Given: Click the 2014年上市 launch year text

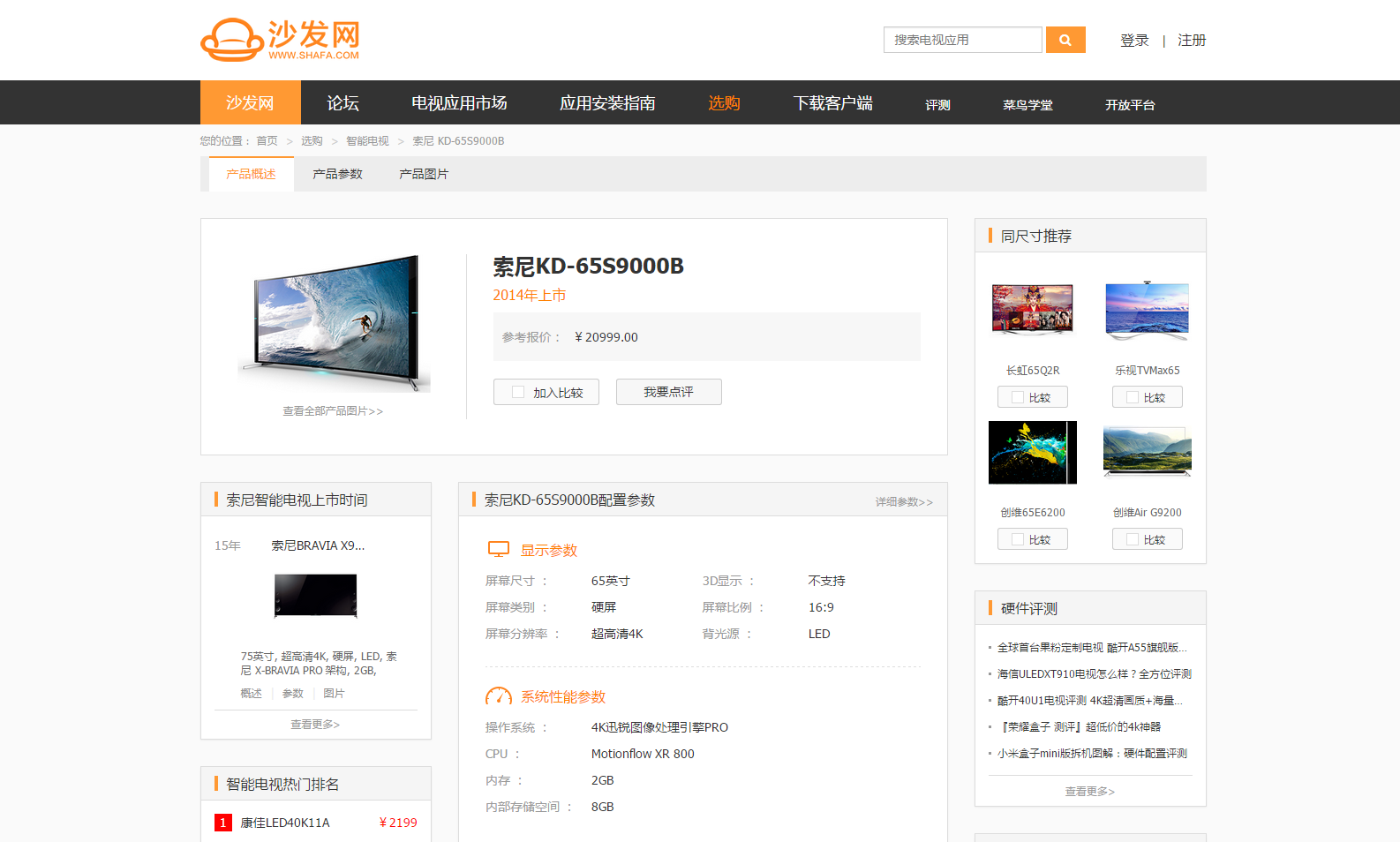Looking at the screenshot, I should 530,295.
